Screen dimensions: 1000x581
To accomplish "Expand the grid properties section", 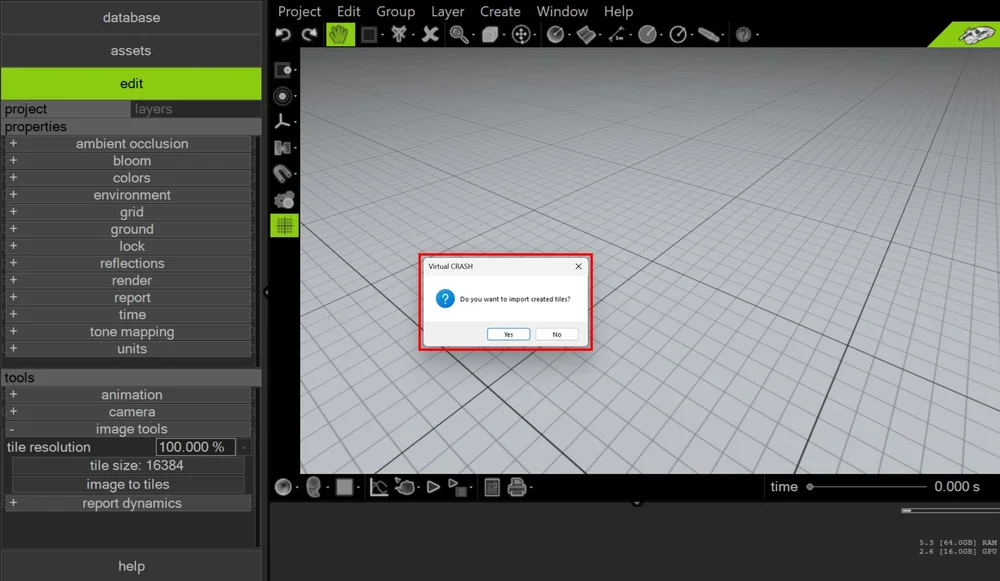I will 128,212.
